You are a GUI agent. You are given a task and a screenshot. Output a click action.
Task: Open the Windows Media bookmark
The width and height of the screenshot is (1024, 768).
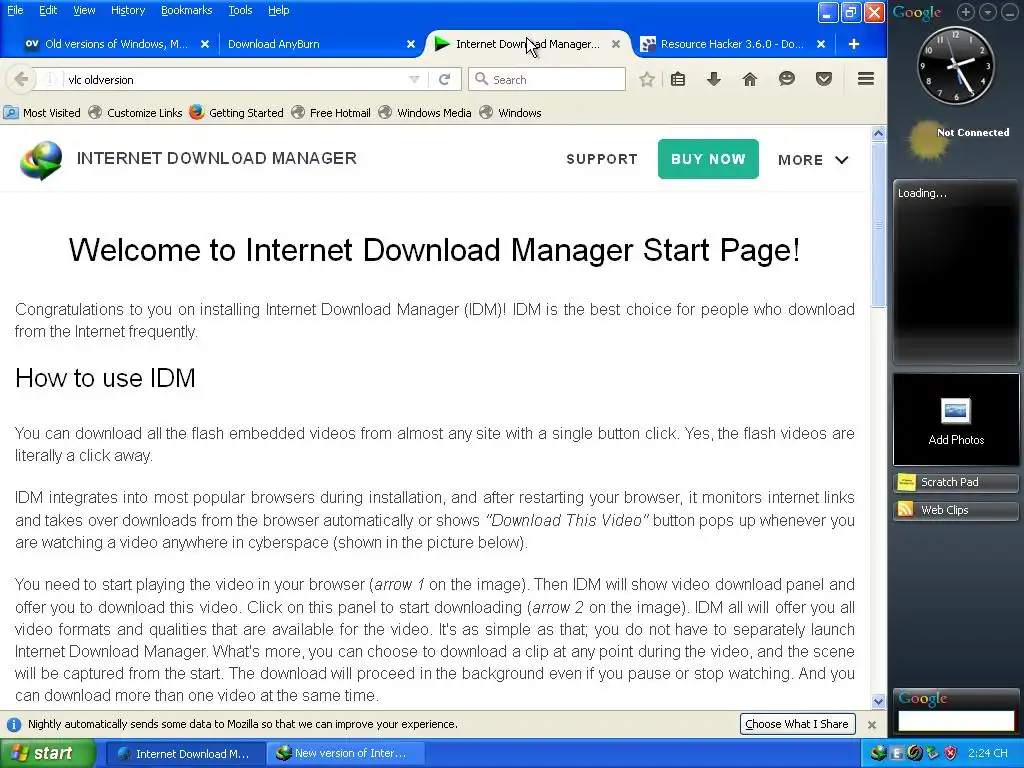[x=425, y=113]
